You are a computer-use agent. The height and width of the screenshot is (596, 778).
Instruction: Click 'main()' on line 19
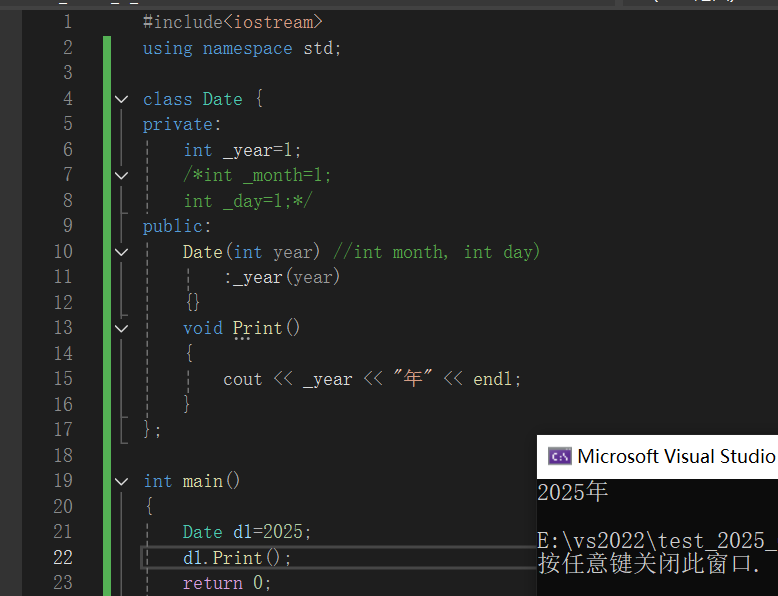point(211,481)
